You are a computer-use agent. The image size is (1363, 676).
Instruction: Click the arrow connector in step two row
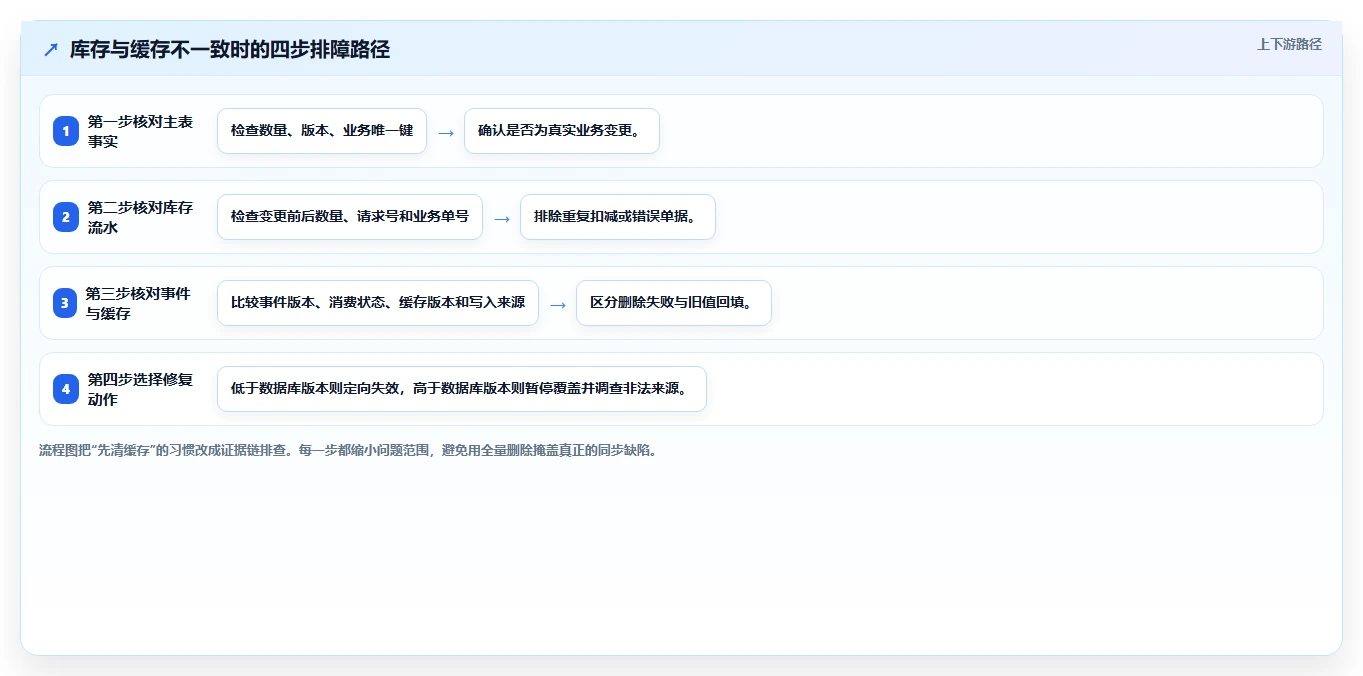502,218
